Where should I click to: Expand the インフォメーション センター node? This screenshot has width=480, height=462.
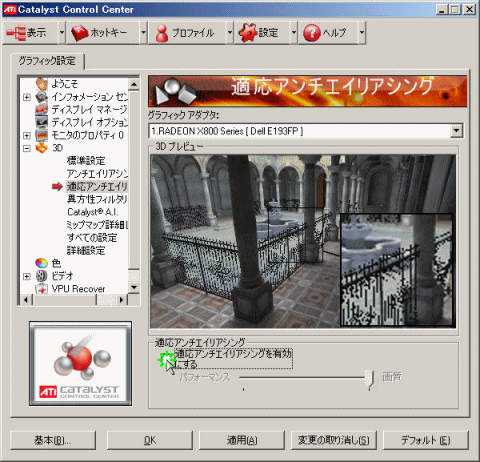27,97
